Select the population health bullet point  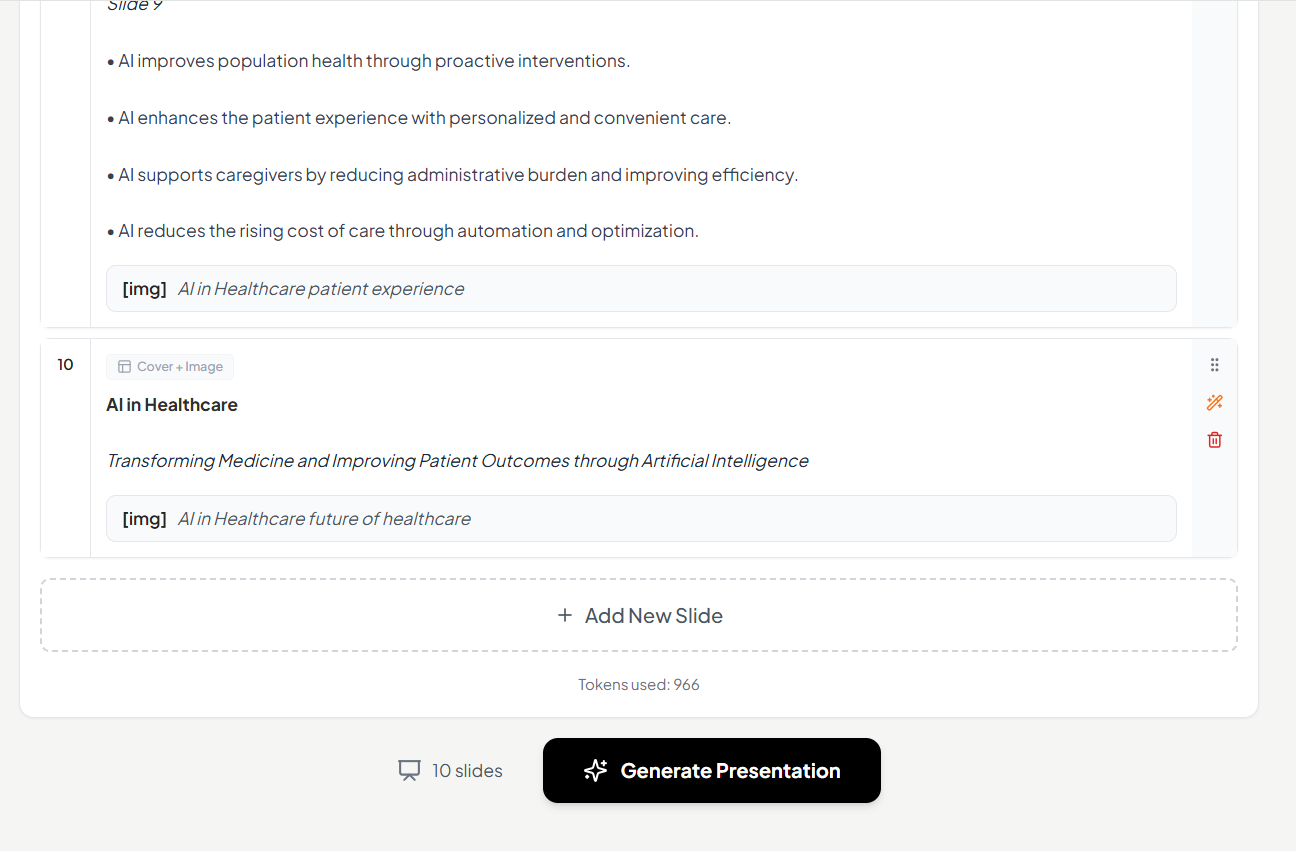point(369,61)
